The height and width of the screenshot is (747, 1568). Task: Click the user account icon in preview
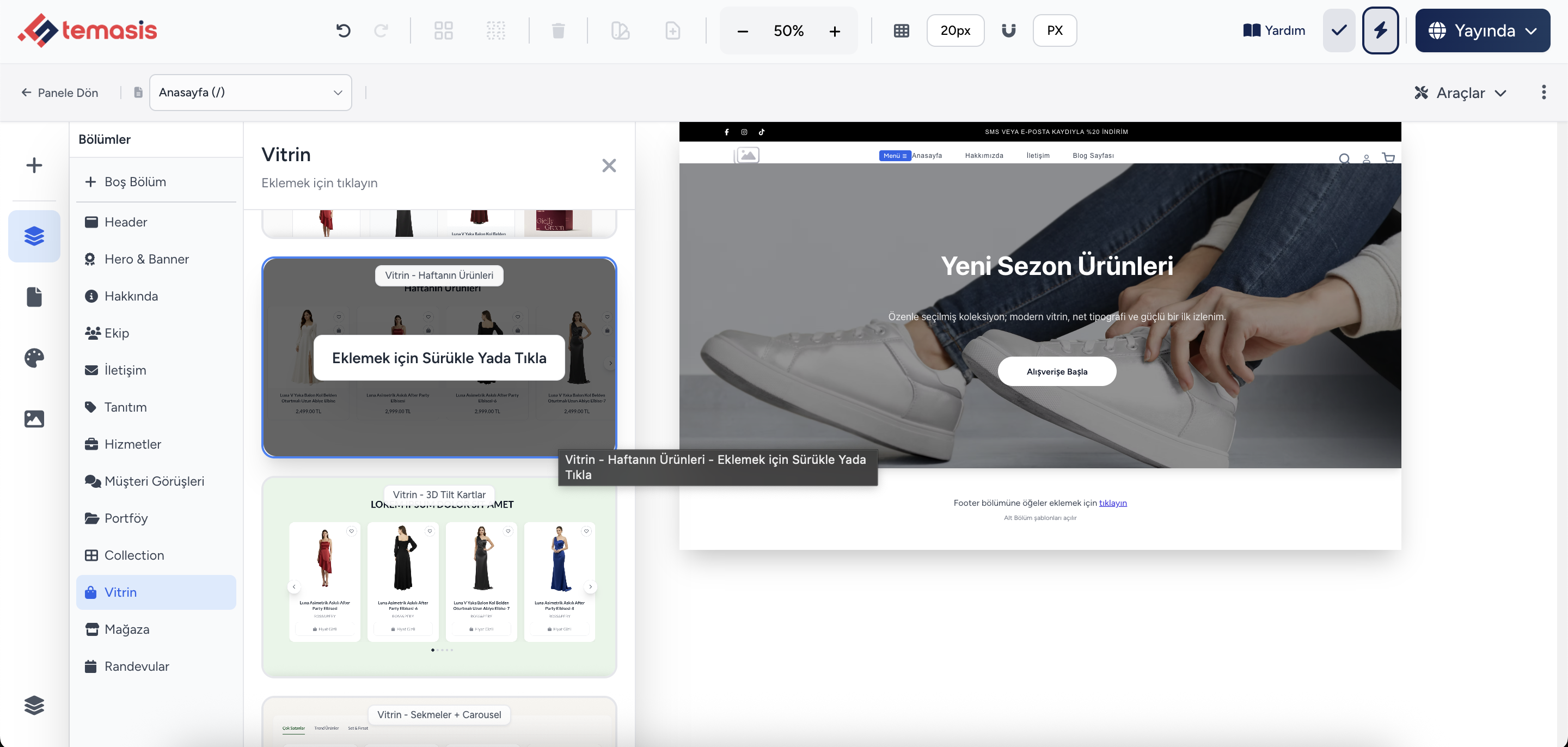pos(1367,159)
